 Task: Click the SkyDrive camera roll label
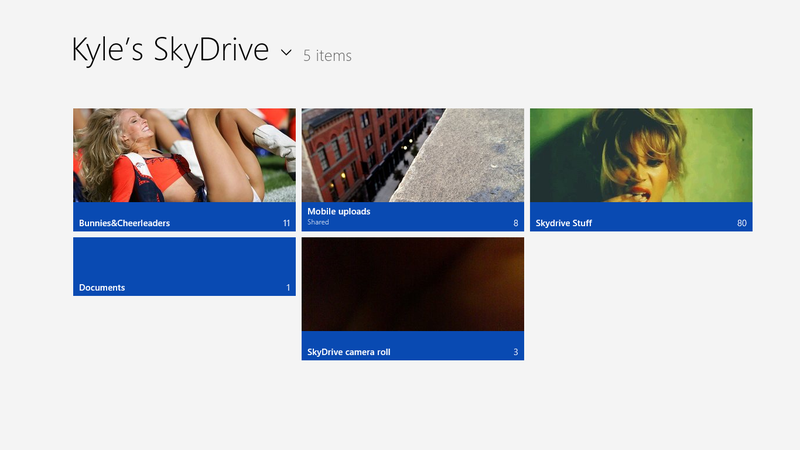pyautogui.click(x=349, y=352)
